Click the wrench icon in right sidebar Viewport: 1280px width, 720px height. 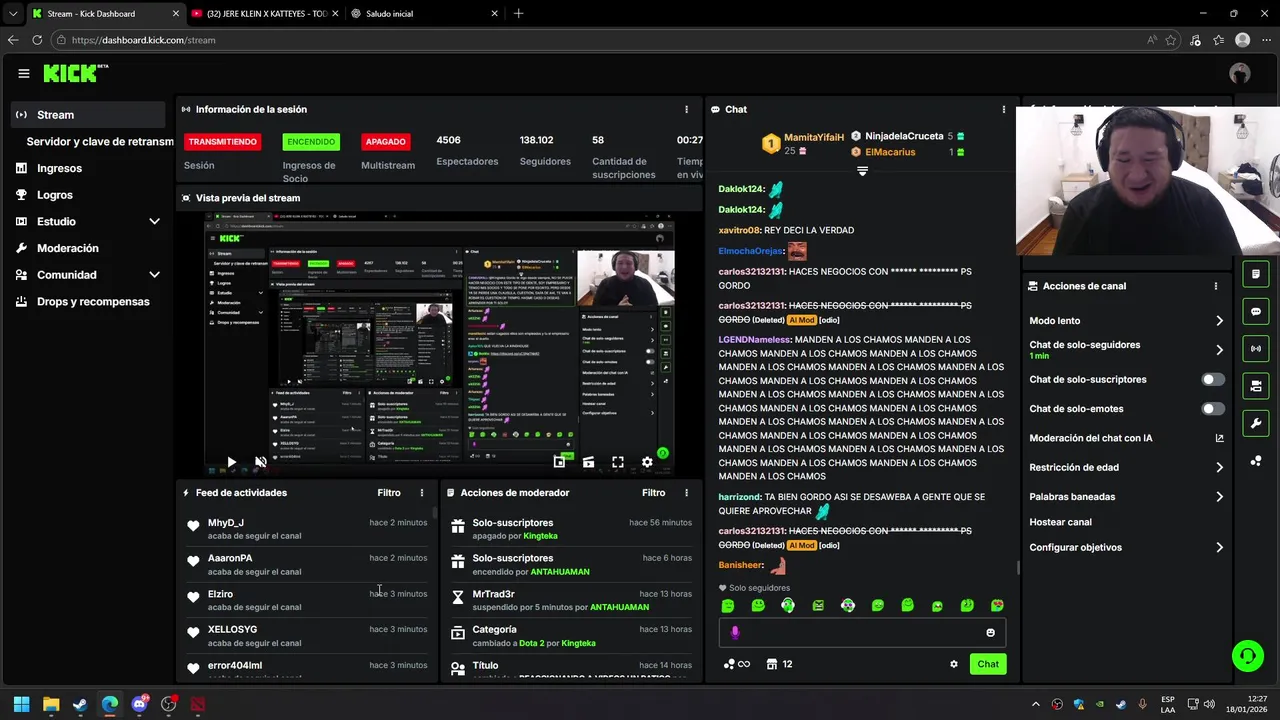(1256, 423)
